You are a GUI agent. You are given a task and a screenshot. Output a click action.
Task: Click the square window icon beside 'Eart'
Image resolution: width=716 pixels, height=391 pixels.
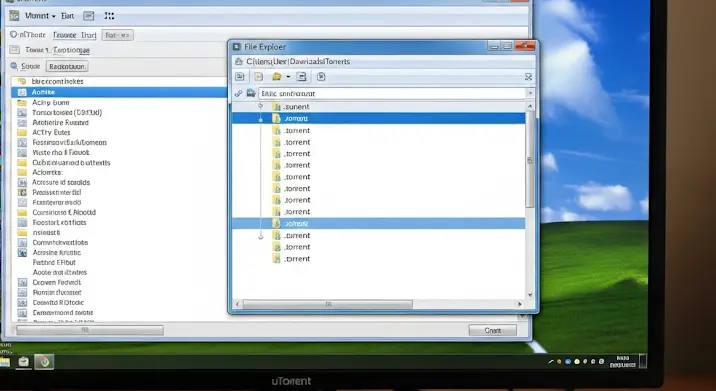click(89, 16)
